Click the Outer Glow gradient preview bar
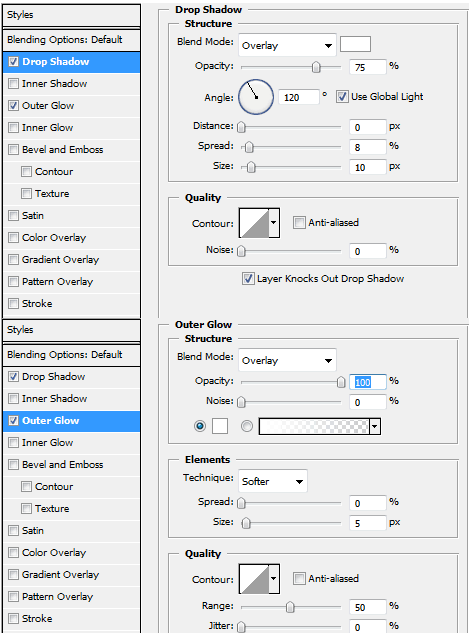Screen dimensions: 470x635 pos(314,426)
